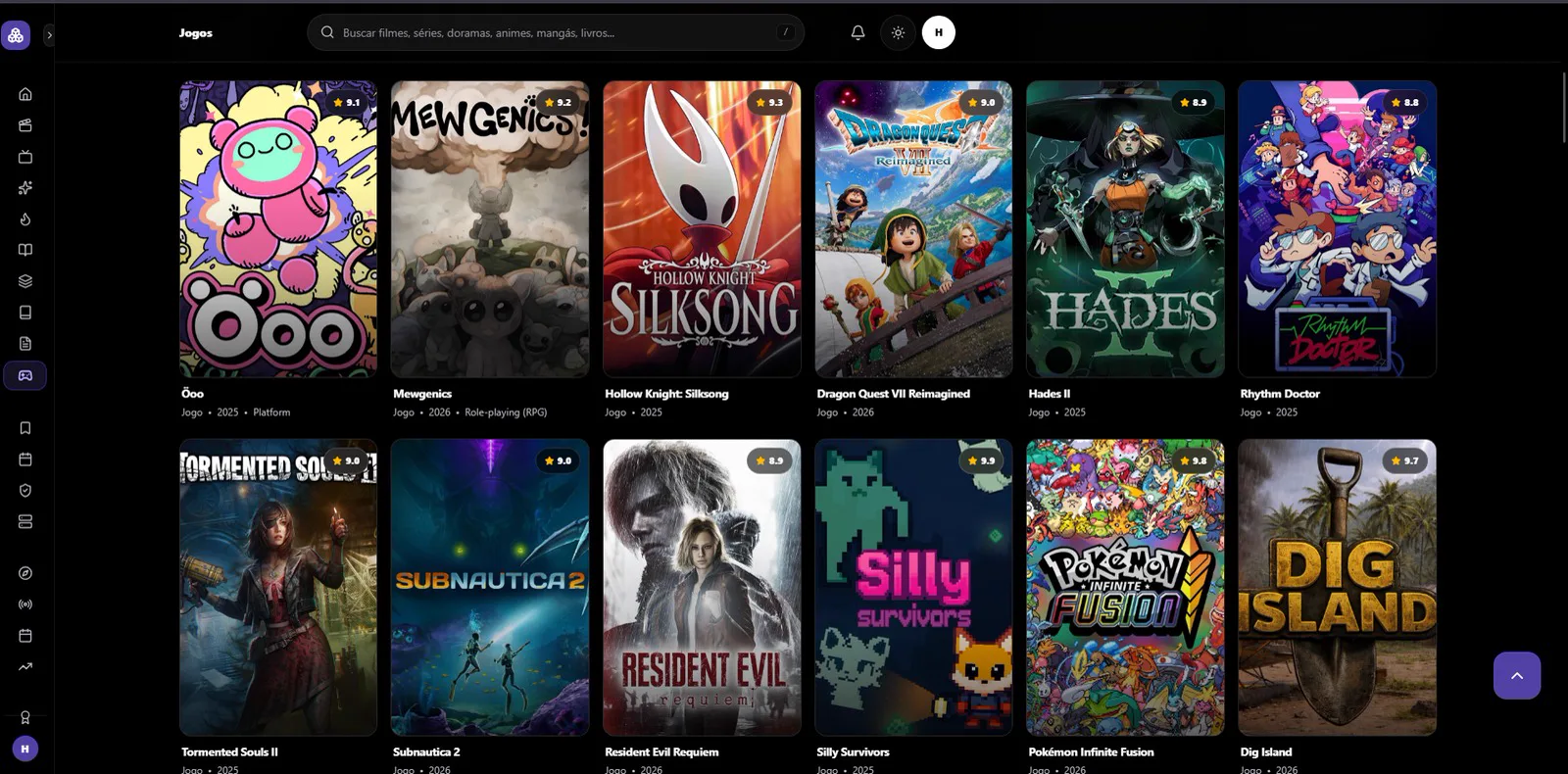
Task: Toggle the light/dark theme sun button
Action: (898, 32)
